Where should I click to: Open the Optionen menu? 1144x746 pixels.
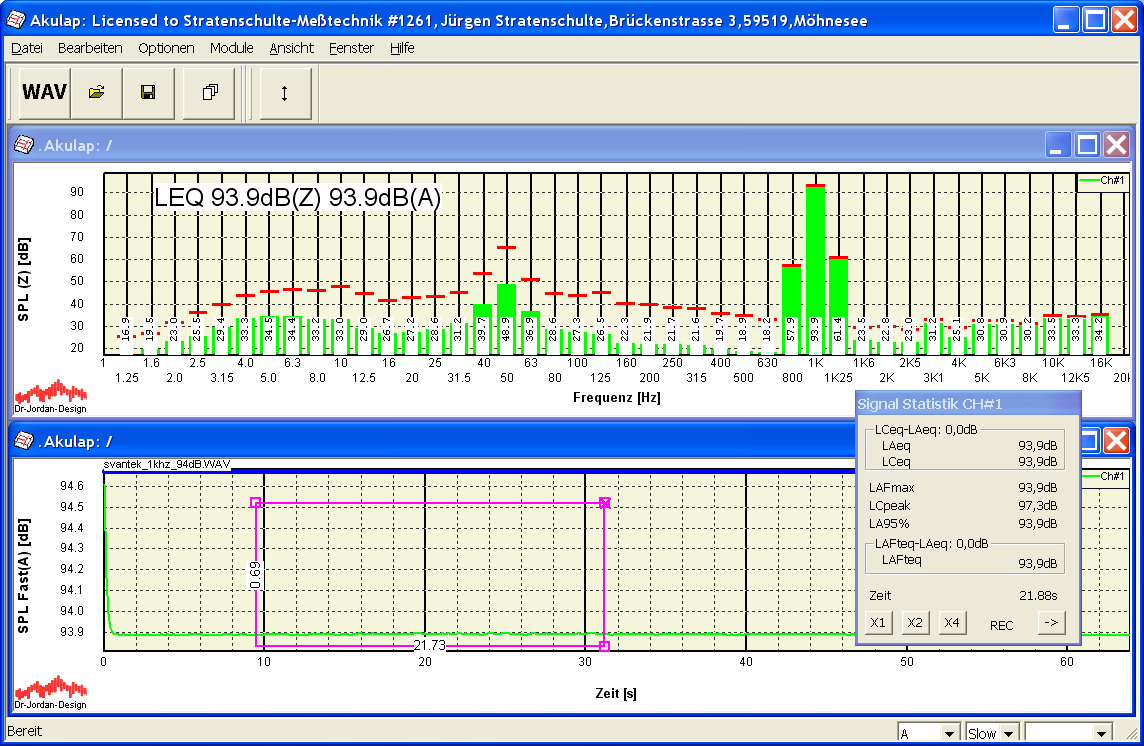click(166, 47)
